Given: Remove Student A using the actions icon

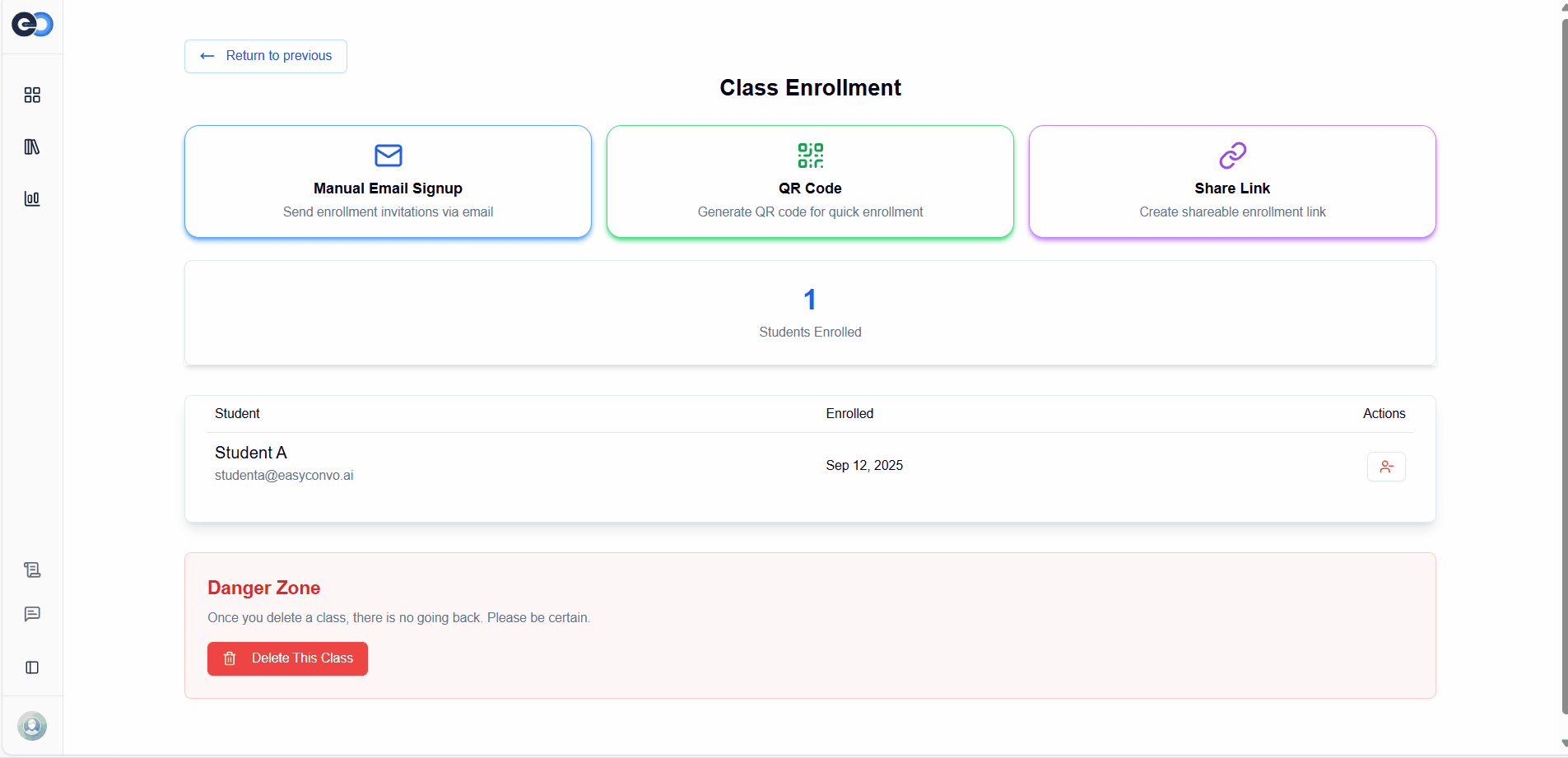Looking at the screenshot, I should [1385, 467].
